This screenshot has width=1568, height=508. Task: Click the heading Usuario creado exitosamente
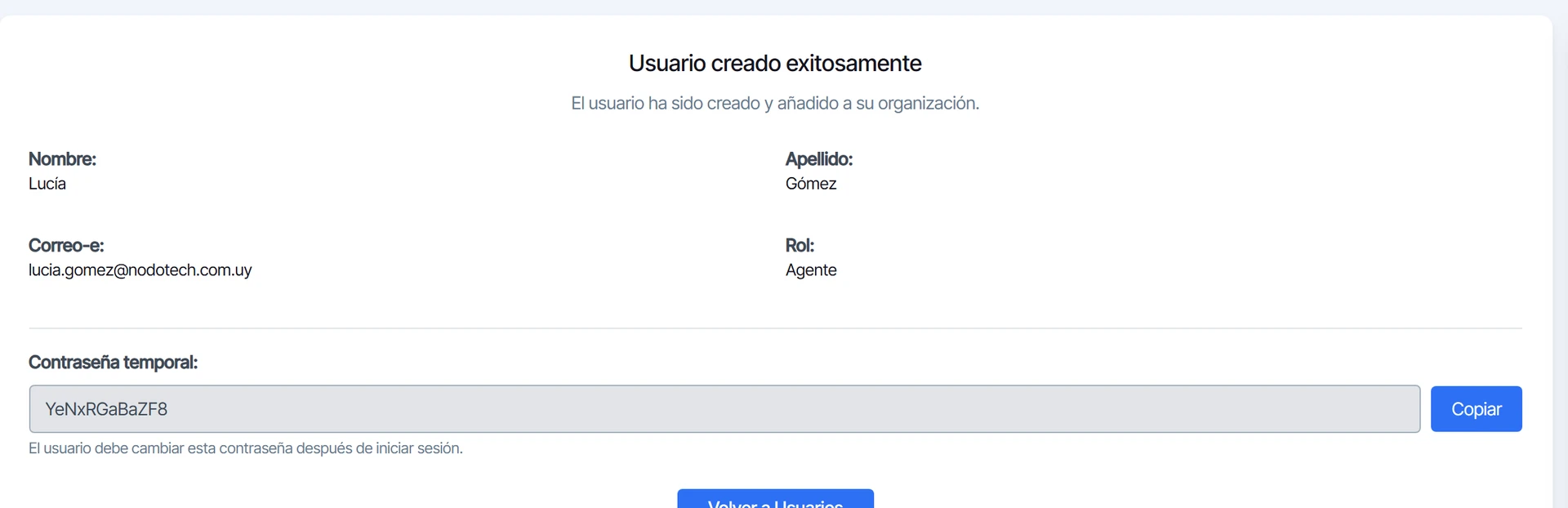tap(775, 63)
